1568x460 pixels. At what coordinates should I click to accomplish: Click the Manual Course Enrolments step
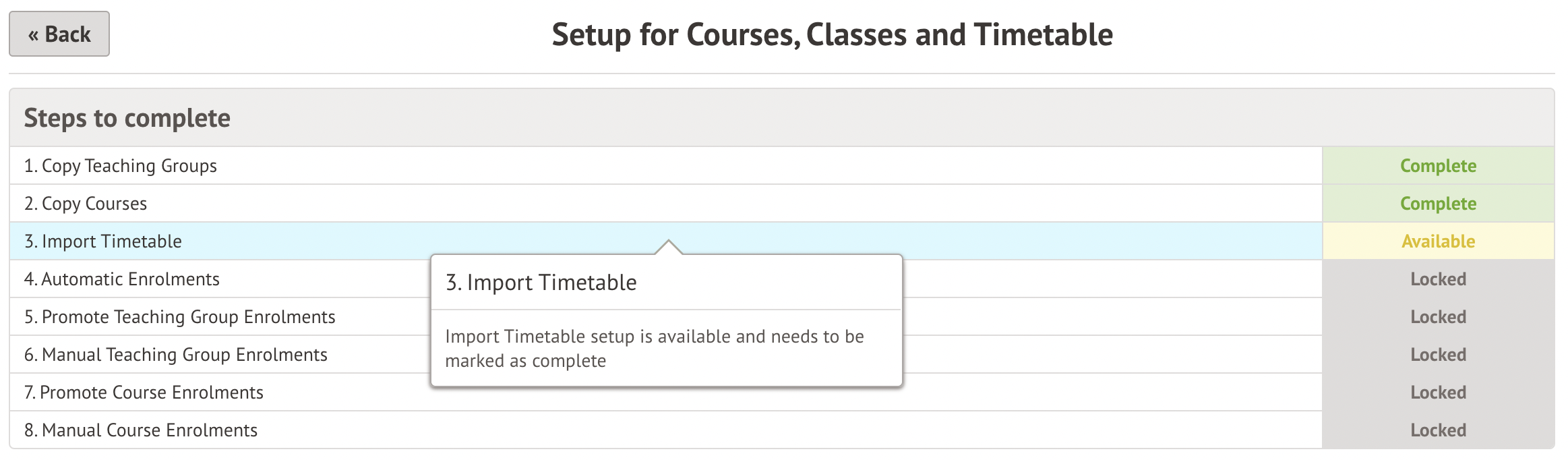[141, 430]
